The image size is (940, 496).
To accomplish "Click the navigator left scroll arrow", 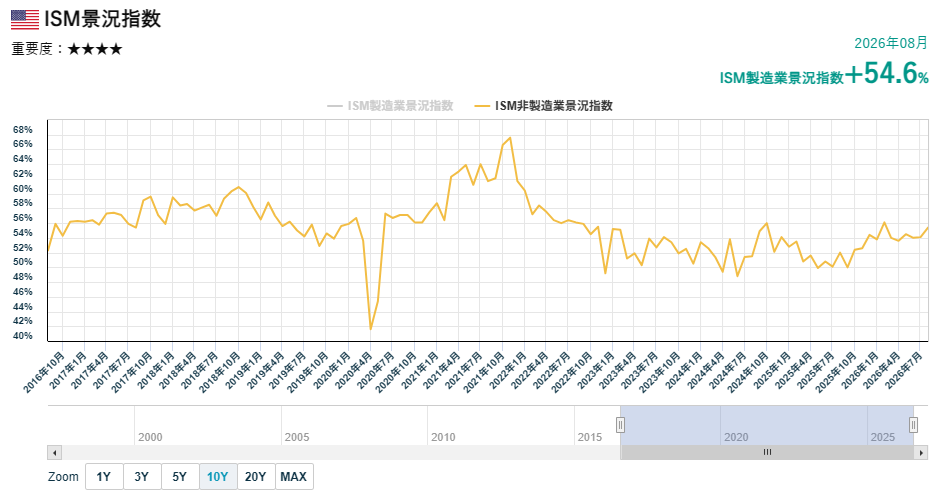I will pos(55,453).
